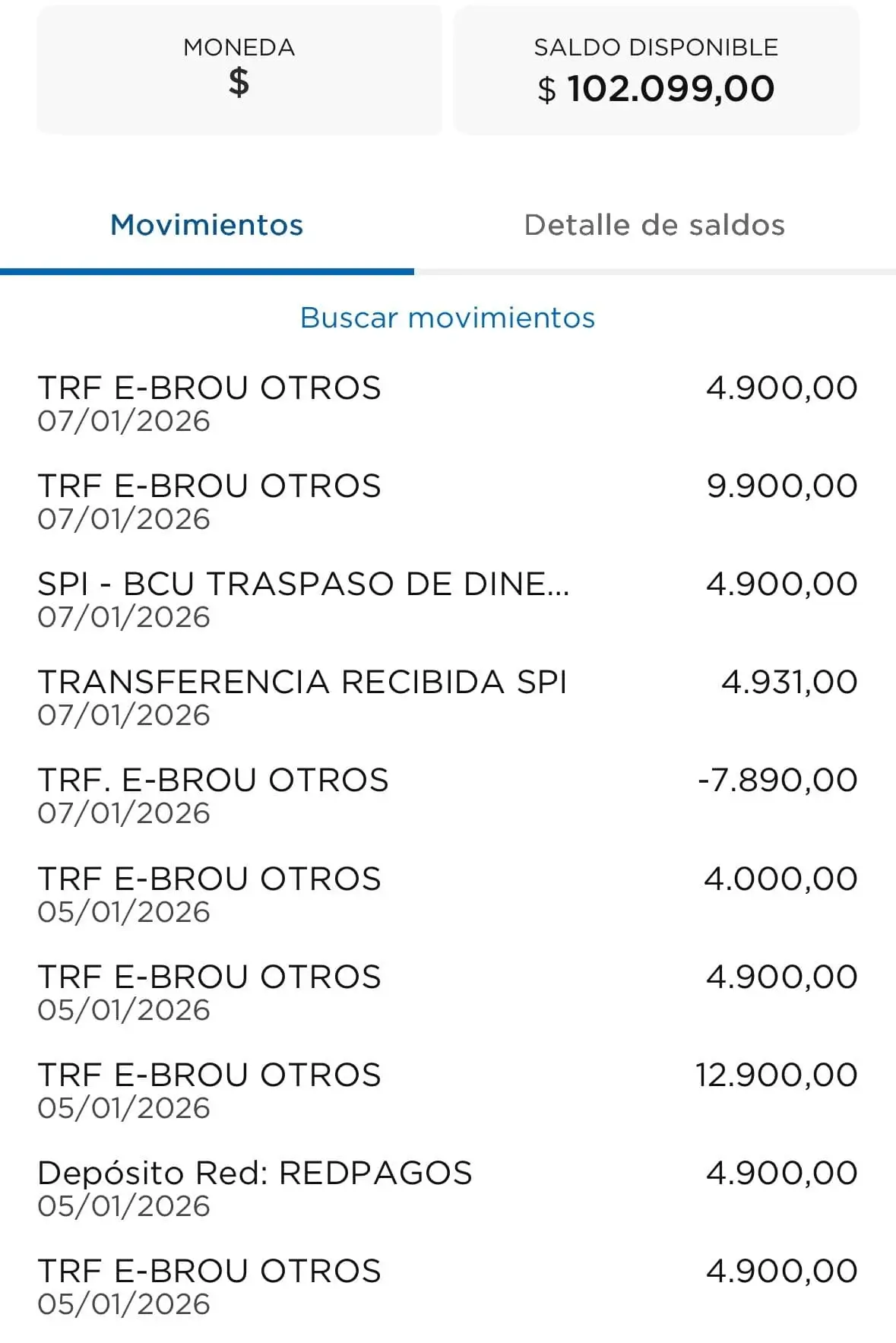Tap the 4.000,00 amount value
Viewport: 896px width, 1343px height.
780,879
